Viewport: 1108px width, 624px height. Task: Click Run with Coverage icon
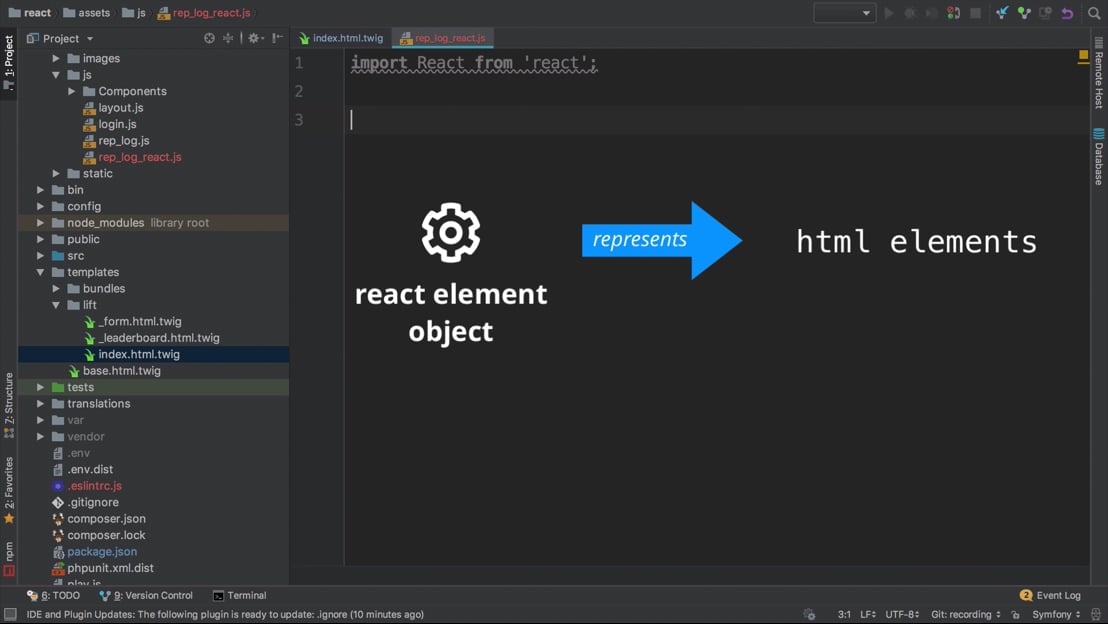pos(931,13)
